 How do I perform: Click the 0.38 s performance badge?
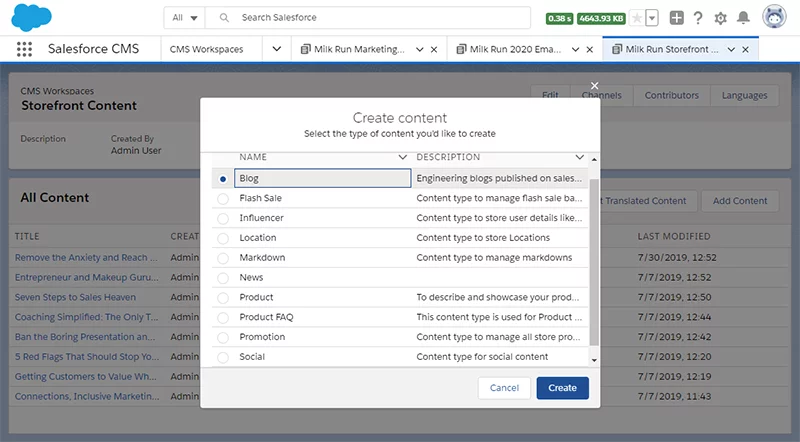pos(559,18)
